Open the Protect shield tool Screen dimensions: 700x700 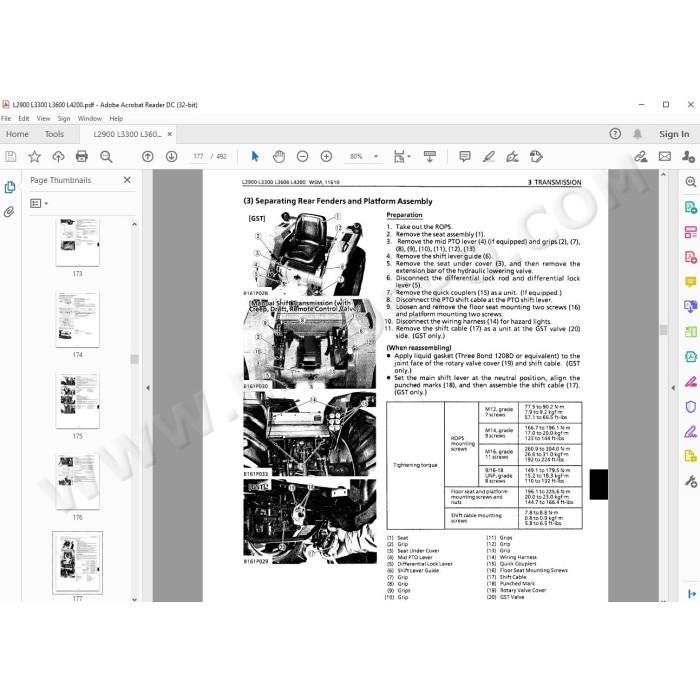coord(690,407)
